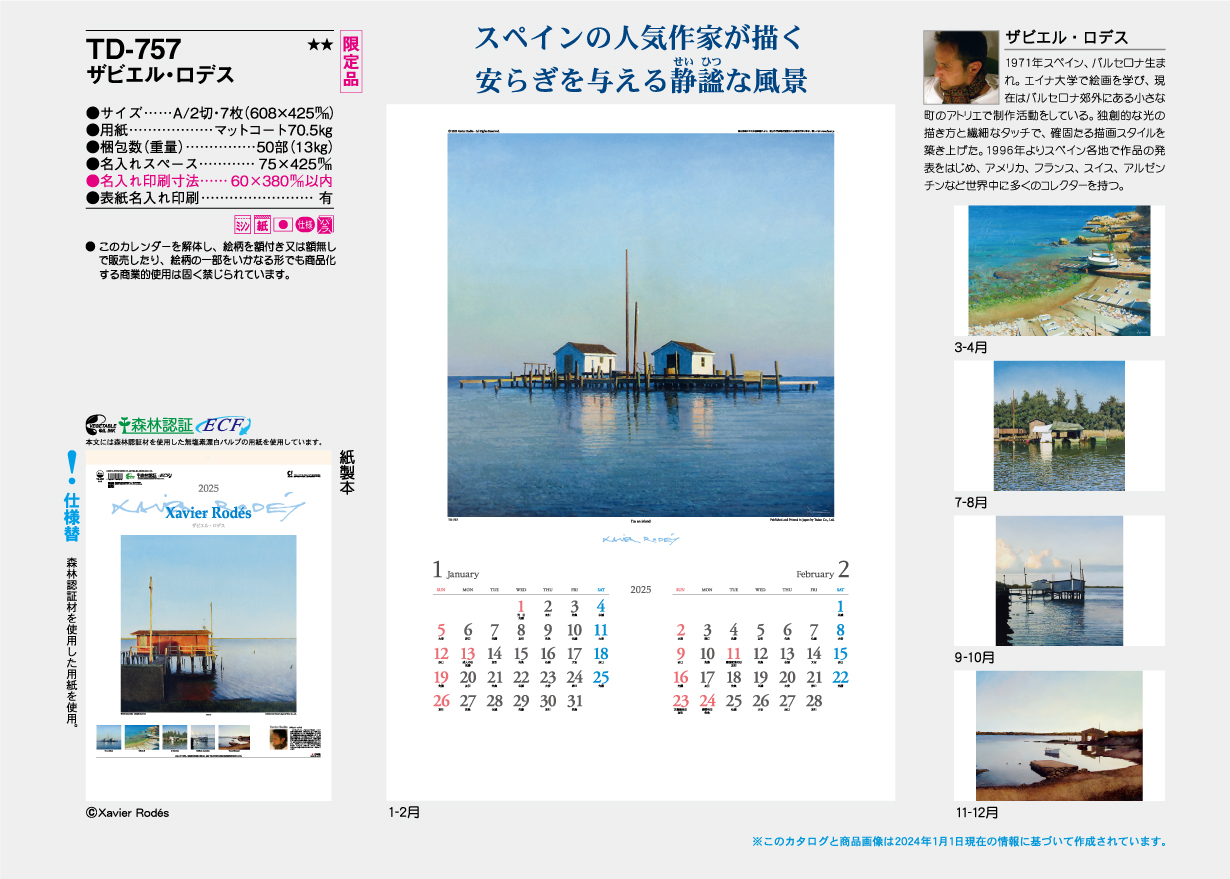1230x879 pixels.
Task: Click the 紙製本 vertical label
Action: click(348, 473)
